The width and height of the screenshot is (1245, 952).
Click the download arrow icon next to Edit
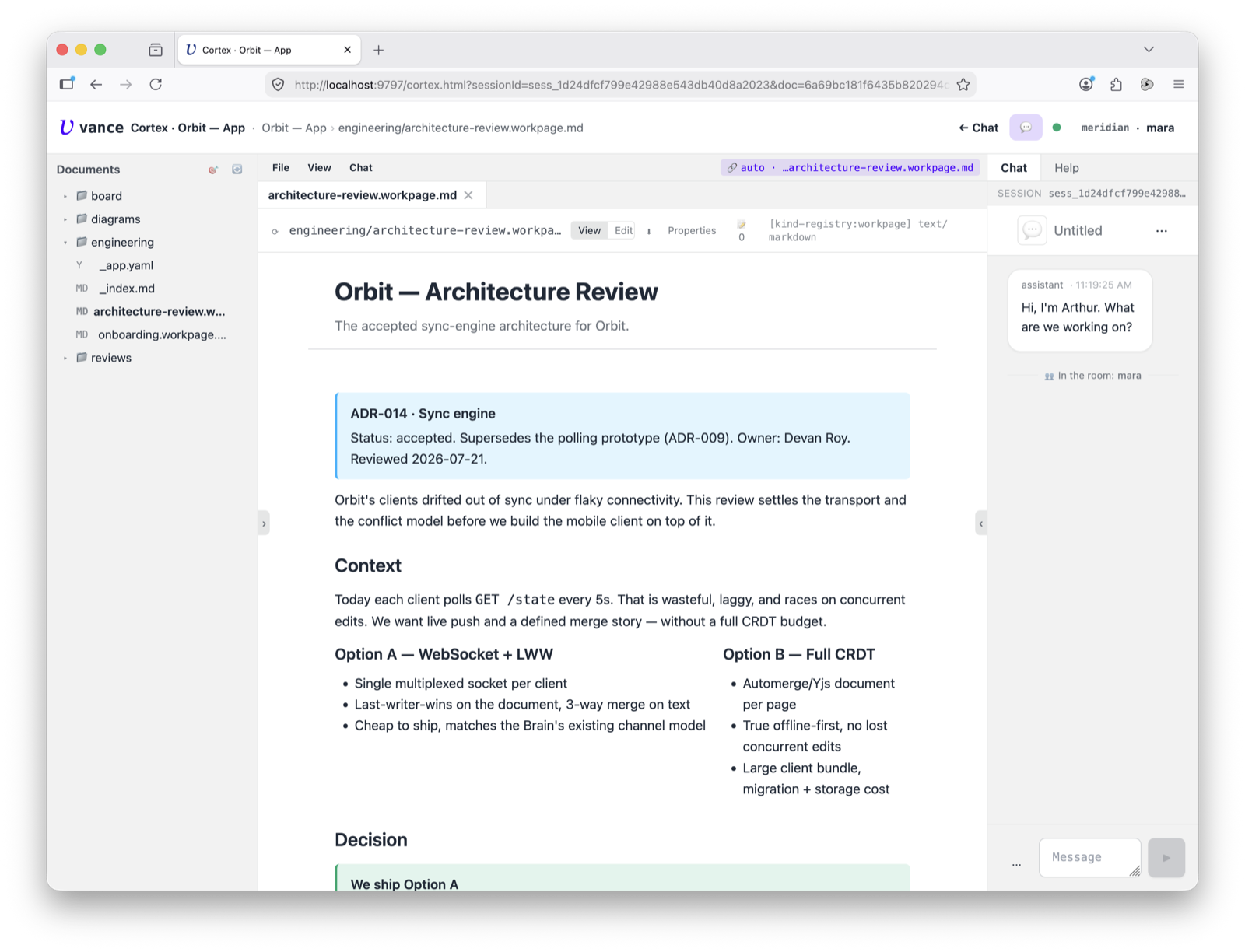(649, 231)
